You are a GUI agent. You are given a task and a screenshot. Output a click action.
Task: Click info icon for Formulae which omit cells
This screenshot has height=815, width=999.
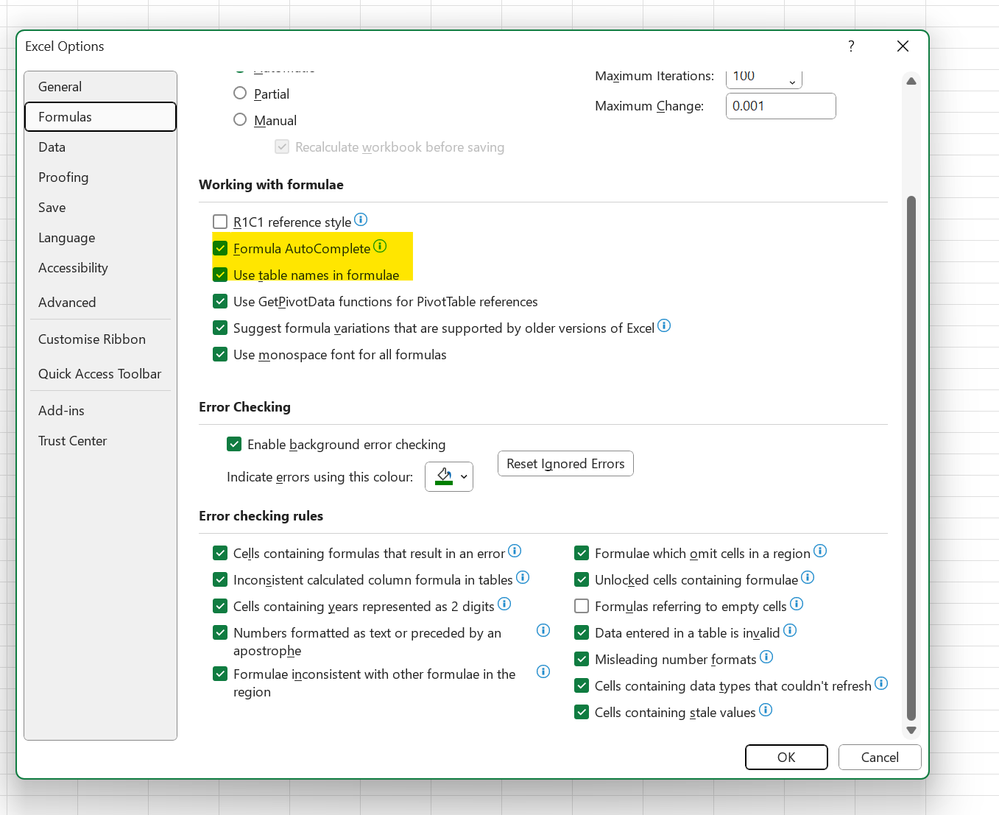(x=820, y=551)
